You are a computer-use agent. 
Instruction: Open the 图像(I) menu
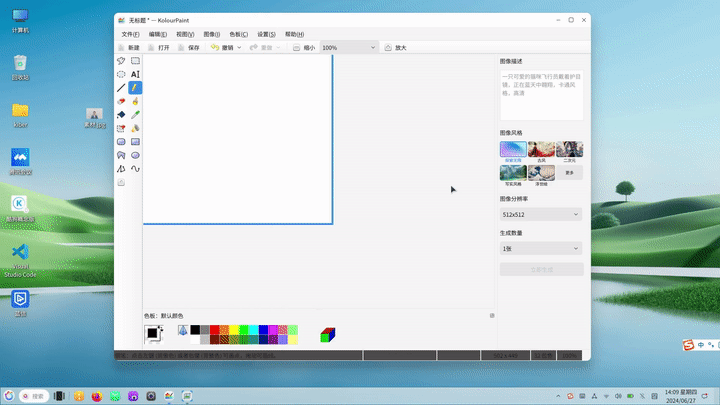coord(212,34)
